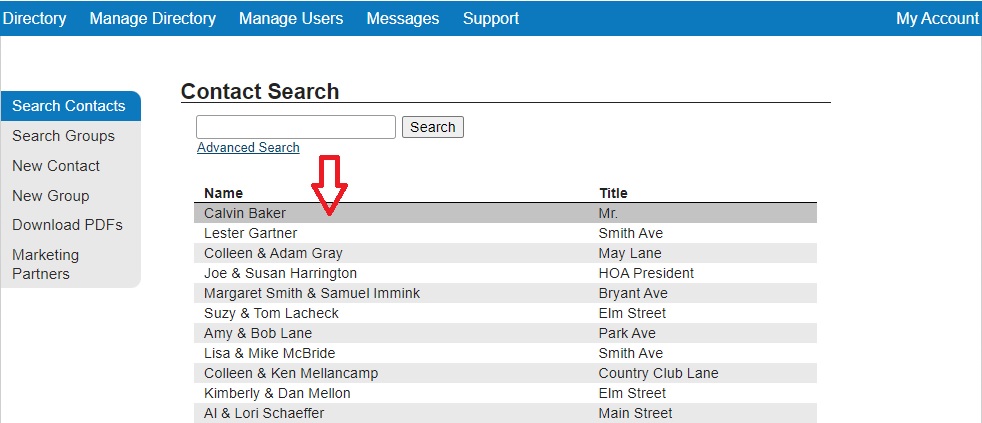Open Lester Gartner's contact entry
The width and height of the screenshot is (982, 423).
250,233
